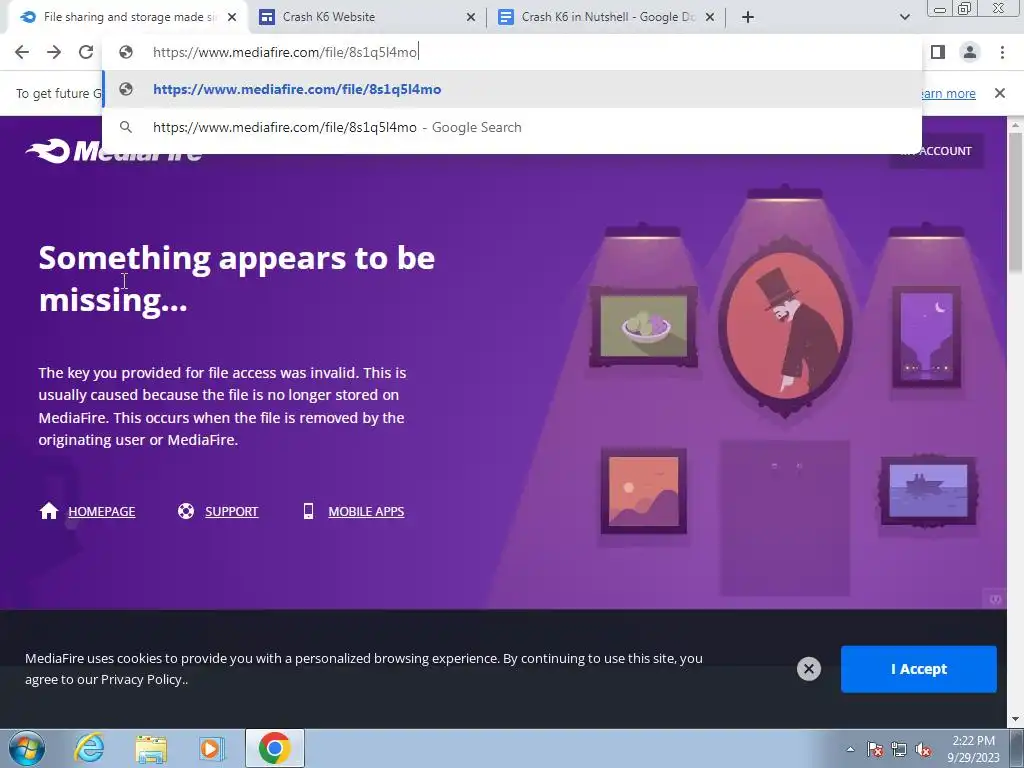This screenshot has width=1024, height=768.
Task: Click the house icon next to HOMEPAGE
Action: (49, 511)
